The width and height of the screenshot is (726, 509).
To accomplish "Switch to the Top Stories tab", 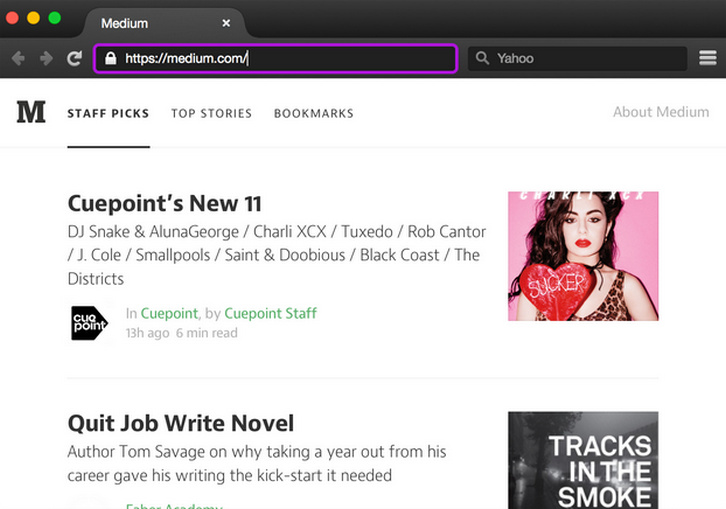I will click(x=211, y=114).
